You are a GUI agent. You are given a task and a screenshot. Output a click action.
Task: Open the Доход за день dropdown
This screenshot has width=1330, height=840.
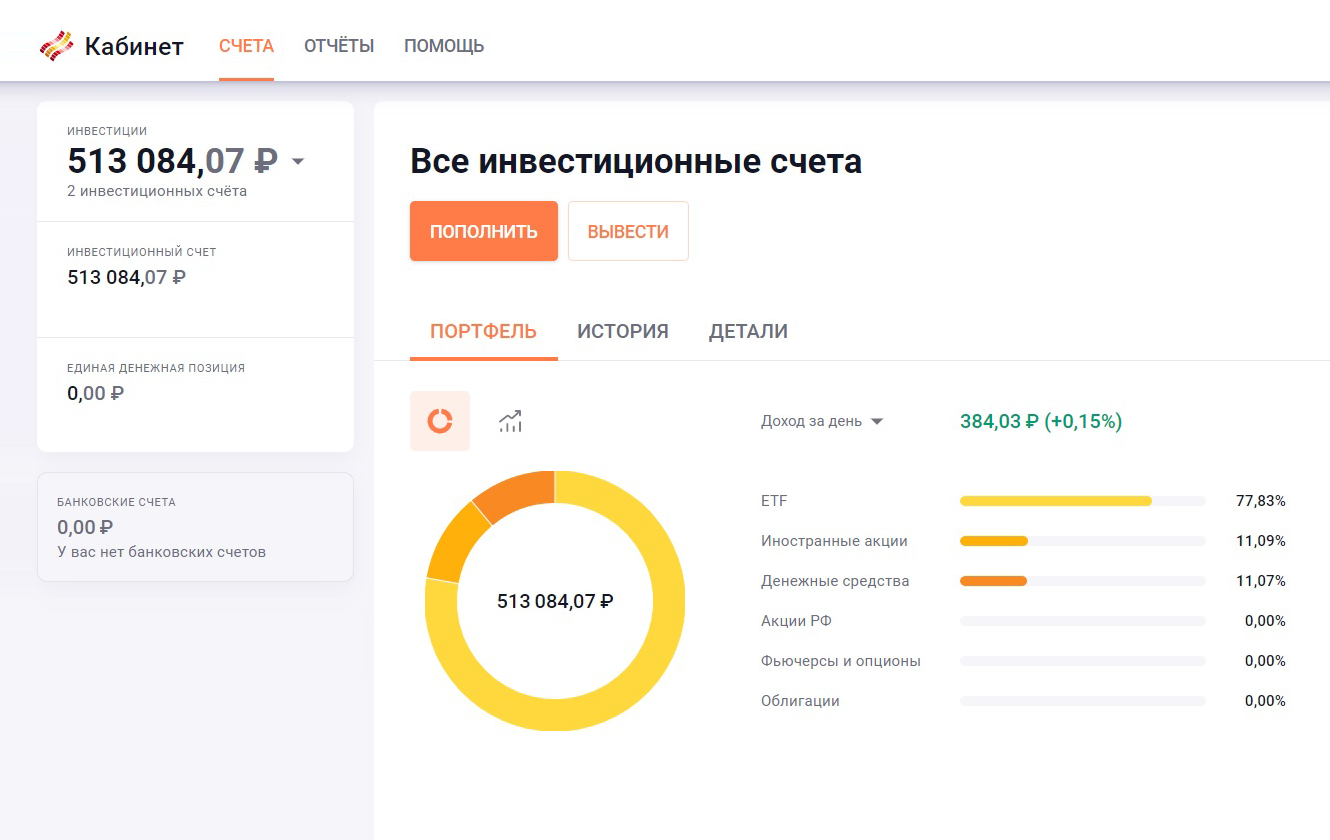pyautogui.click(x=822, y=421)
